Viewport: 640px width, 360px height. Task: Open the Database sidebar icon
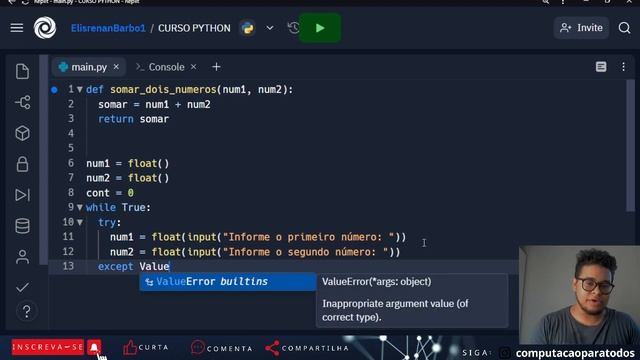(x=22, y=226)
